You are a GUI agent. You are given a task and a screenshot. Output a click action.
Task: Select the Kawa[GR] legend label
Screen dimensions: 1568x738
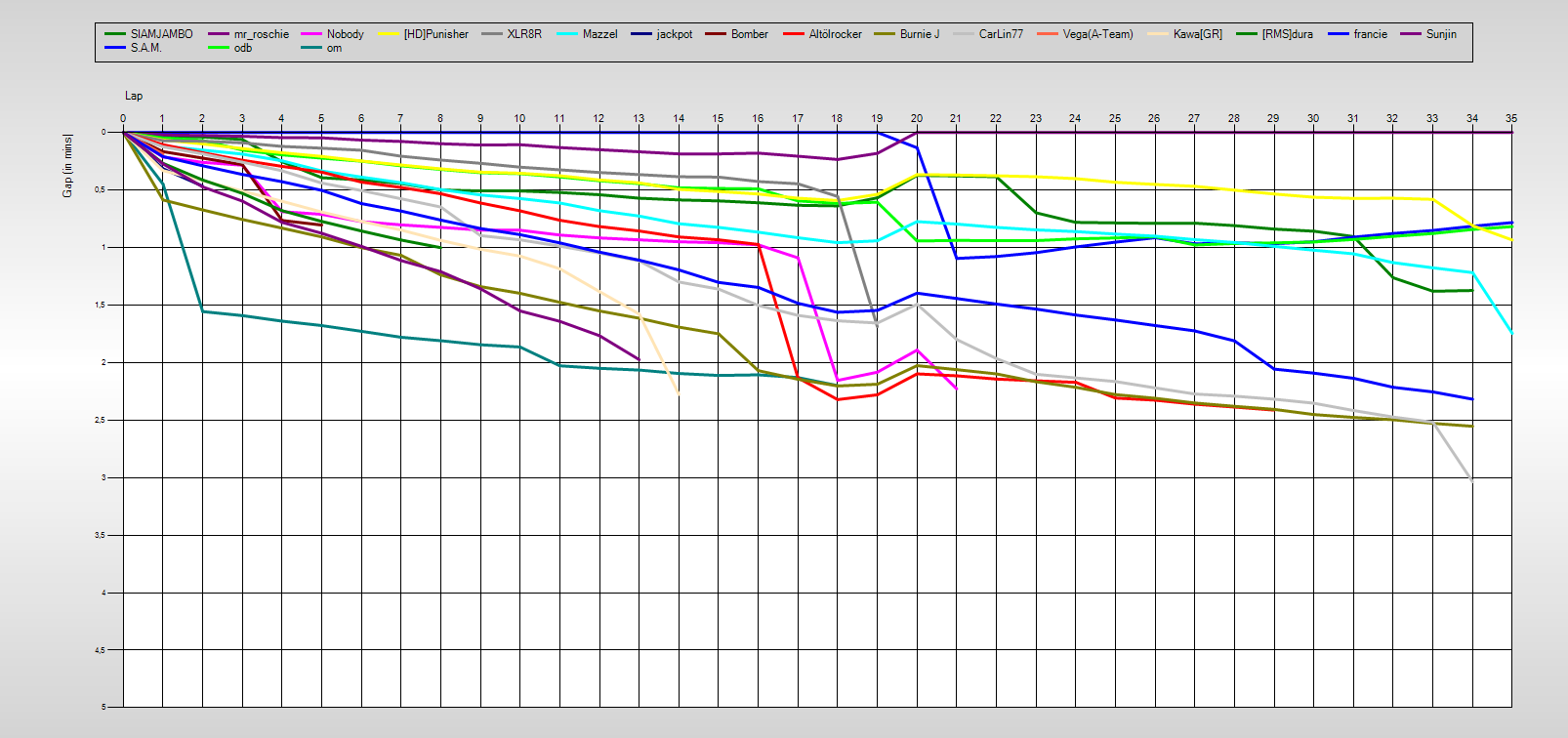coord(1197,34)
